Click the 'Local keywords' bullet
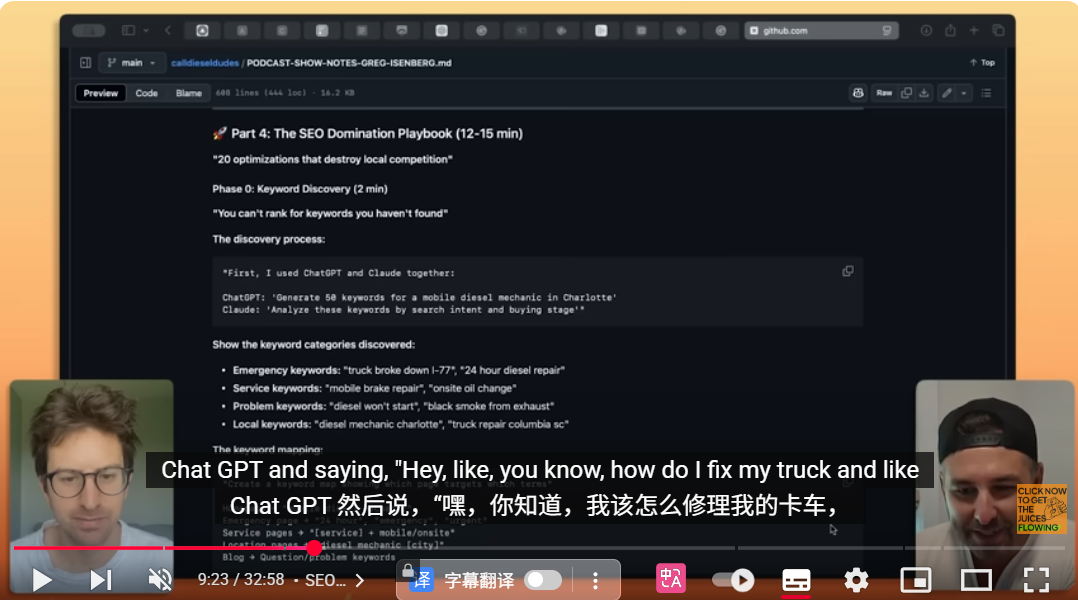This screenshot has height=600, width=1078. (400, 424)
